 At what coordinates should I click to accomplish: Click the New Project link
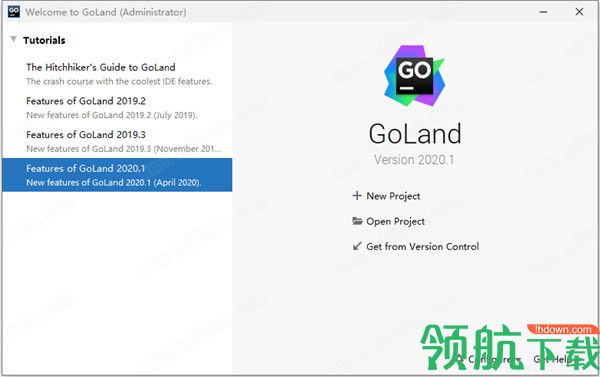coord(386,196)
